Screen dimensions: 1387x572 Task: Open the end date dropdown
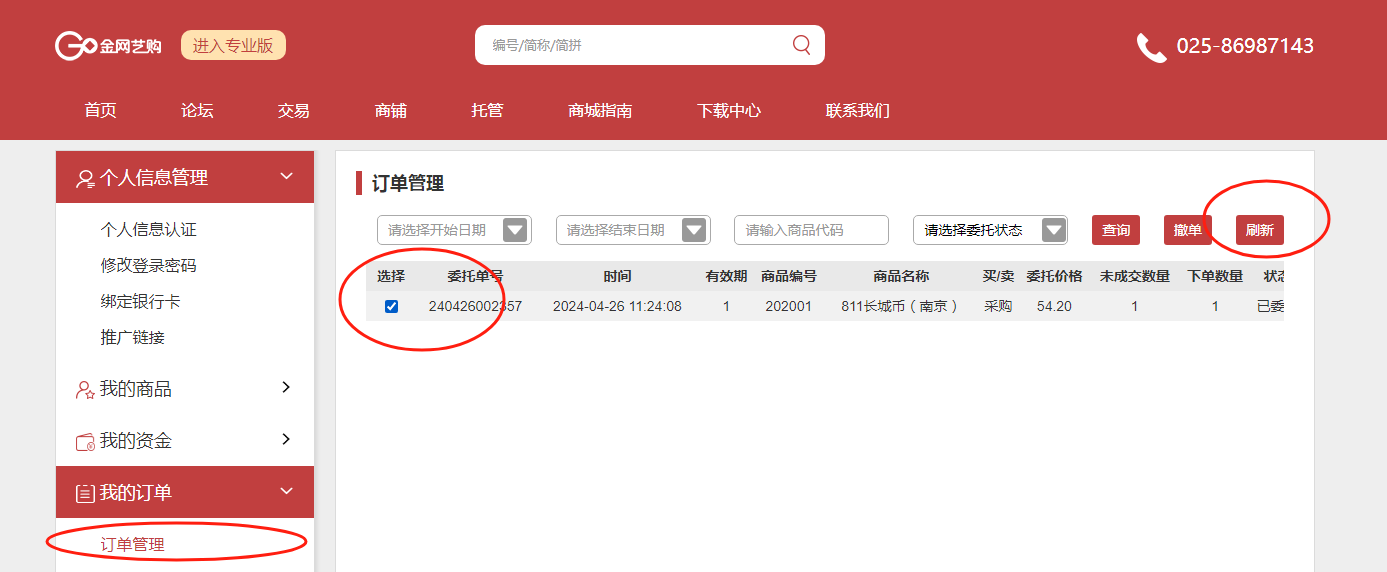tap(693, 230)
